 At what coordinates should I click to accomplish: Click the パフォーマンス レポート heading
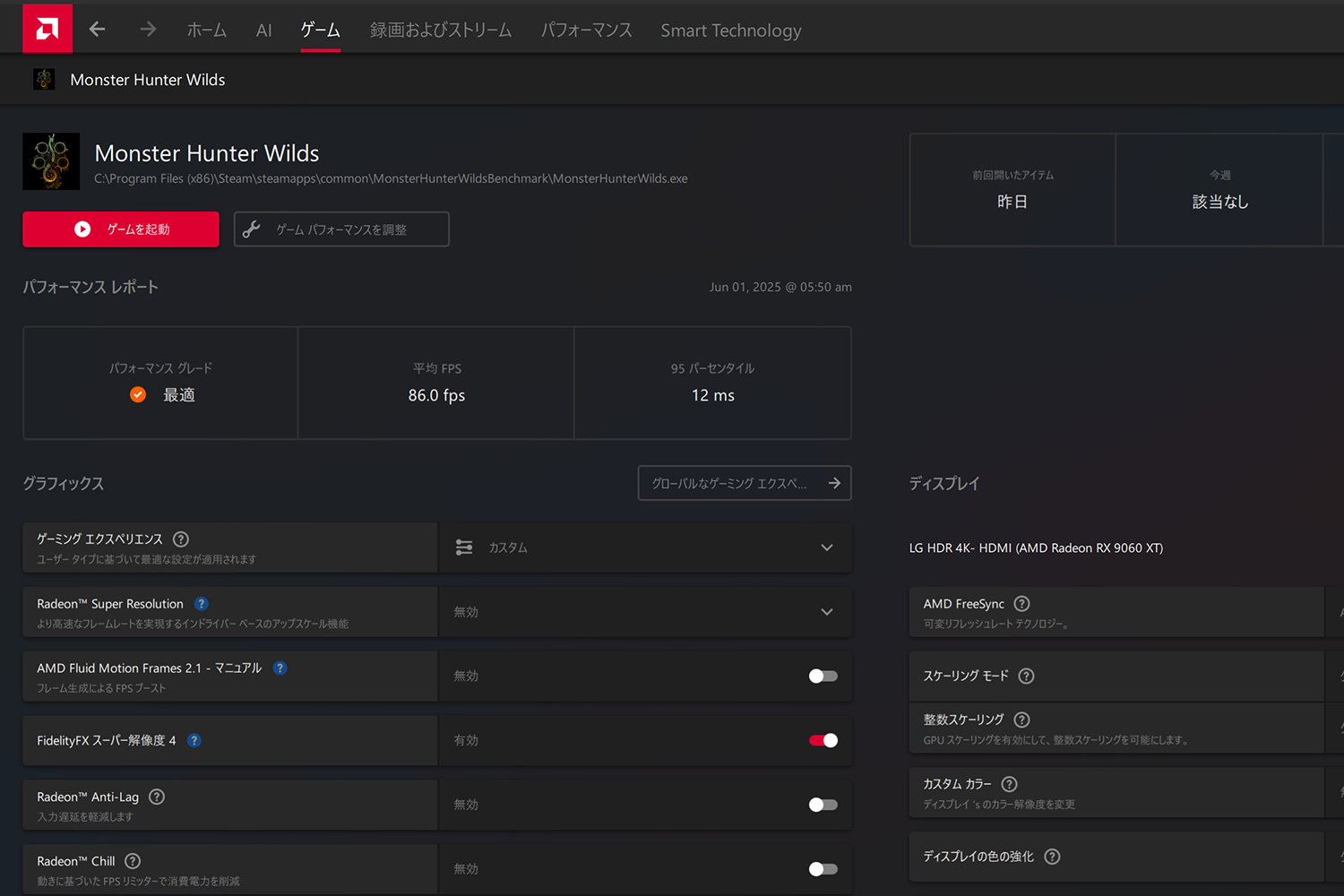(90, 287)
